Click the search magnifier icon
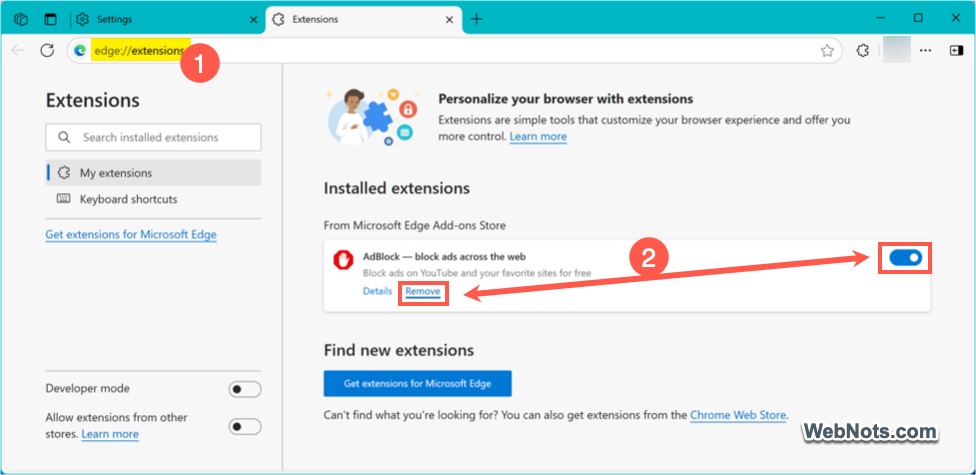Screen dimensions: 976x475 (64, 137)
